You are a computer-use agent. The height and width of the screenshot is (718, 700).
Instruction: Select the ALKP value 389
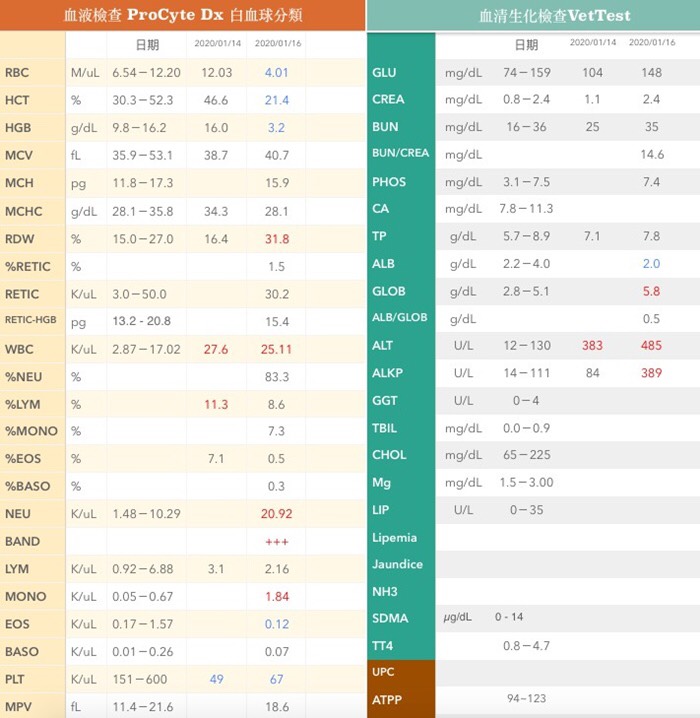(651, 373)
